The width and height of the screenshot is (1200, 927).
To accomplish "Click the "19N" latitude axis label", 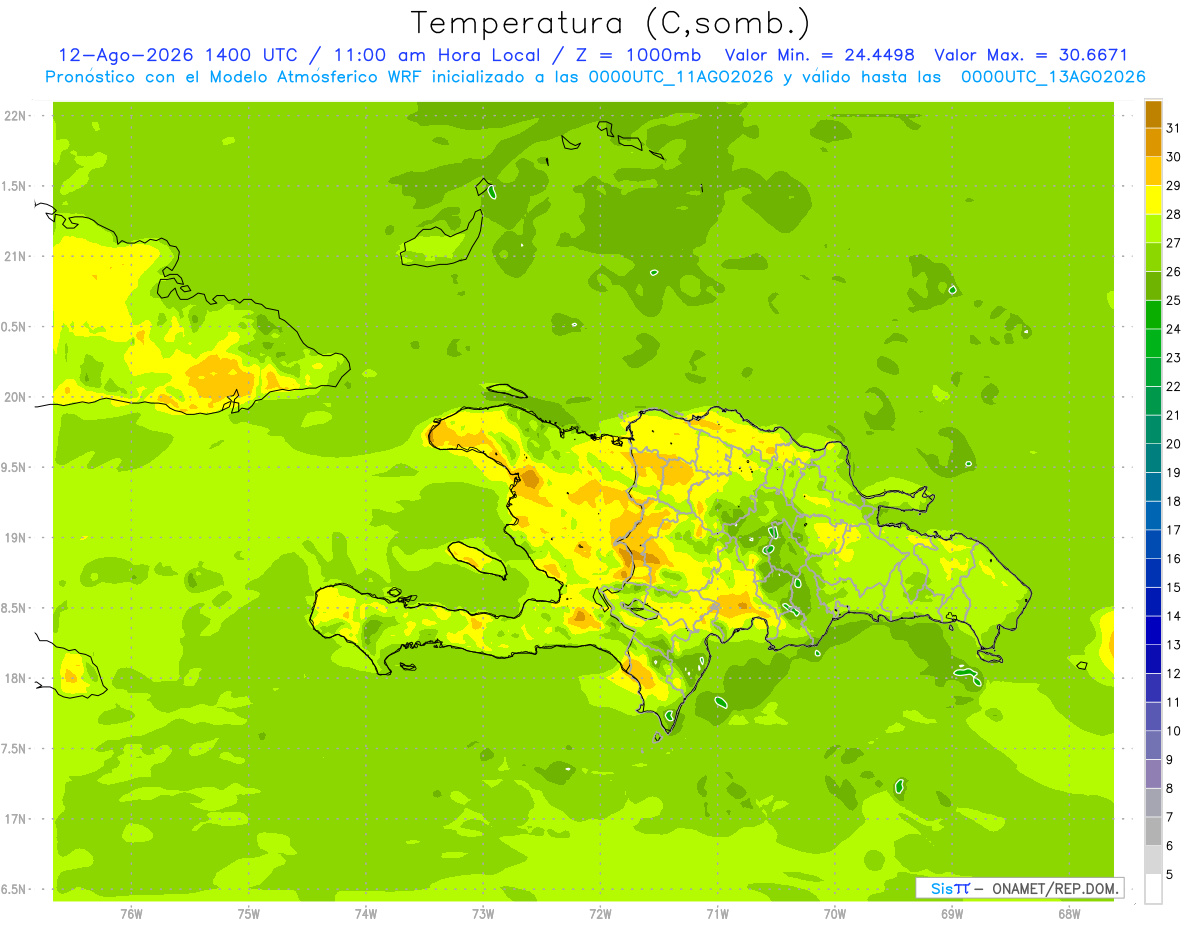I will pos(15,538).
